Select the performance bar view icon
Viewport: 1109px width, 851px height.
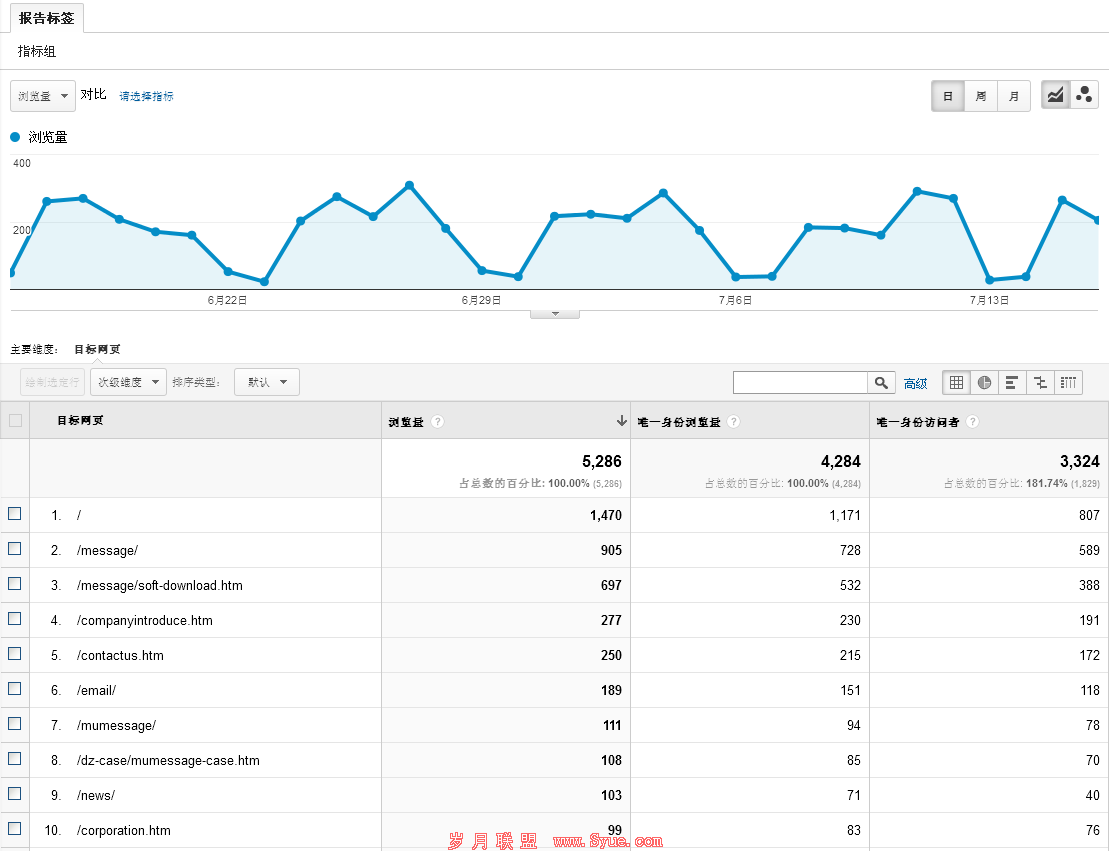click(1012, 383)
